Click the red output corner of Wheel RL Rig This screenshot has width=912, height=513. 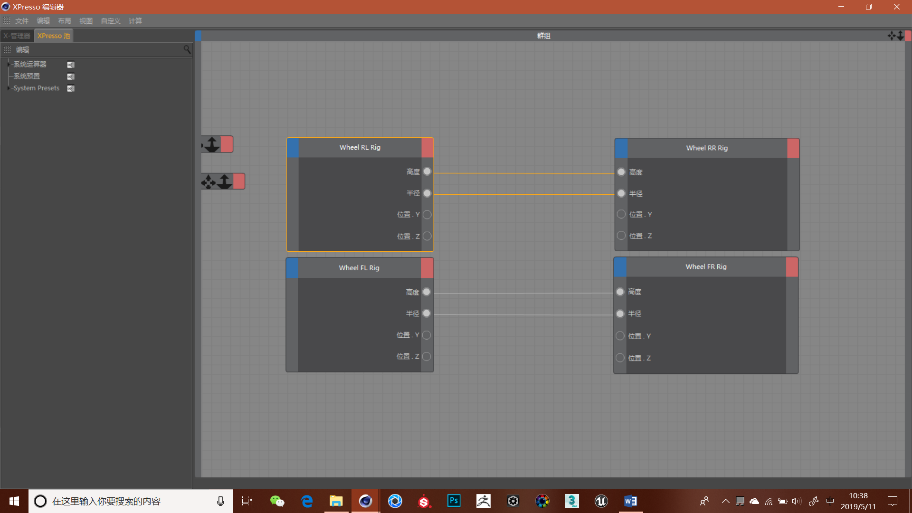(x=427, y=148)
